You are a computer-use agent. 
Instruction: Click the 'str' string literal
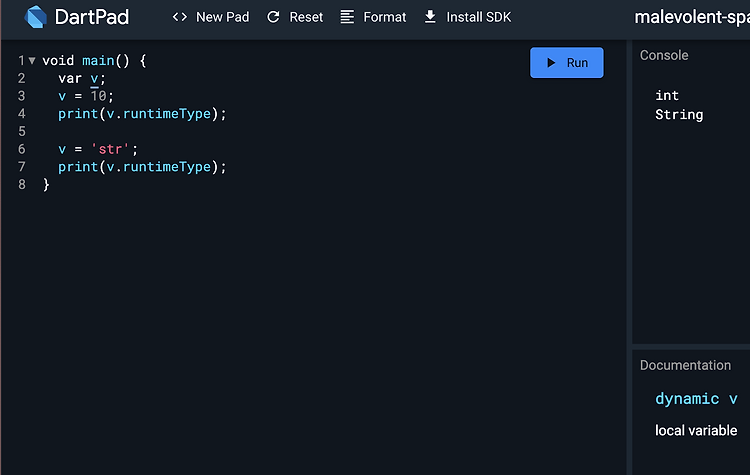(x=110, y=149)
